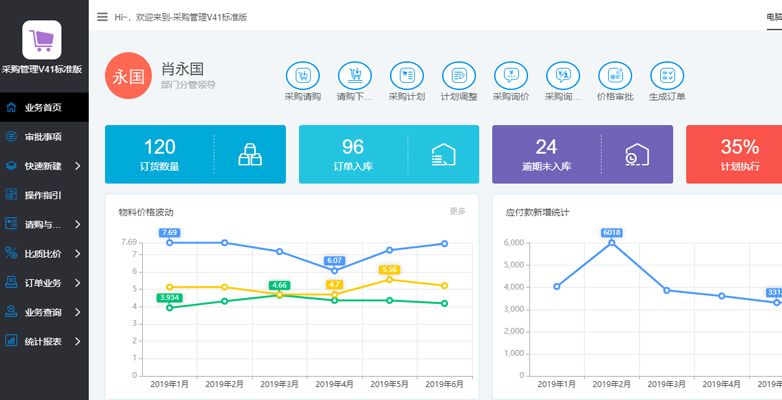Click the purple shopping cart app logo
782x400 pixels.
click(x=42, y=40)
